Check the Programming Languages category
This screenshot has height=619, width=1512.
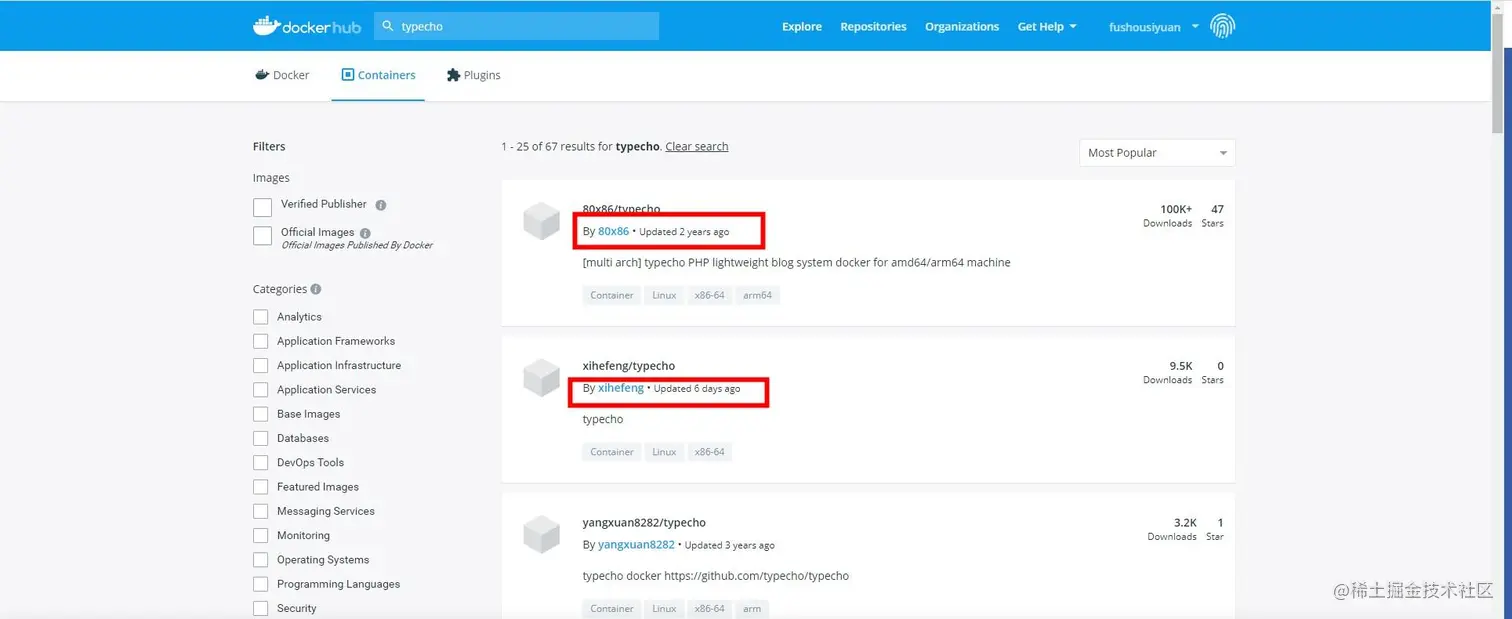pos(261,584)
